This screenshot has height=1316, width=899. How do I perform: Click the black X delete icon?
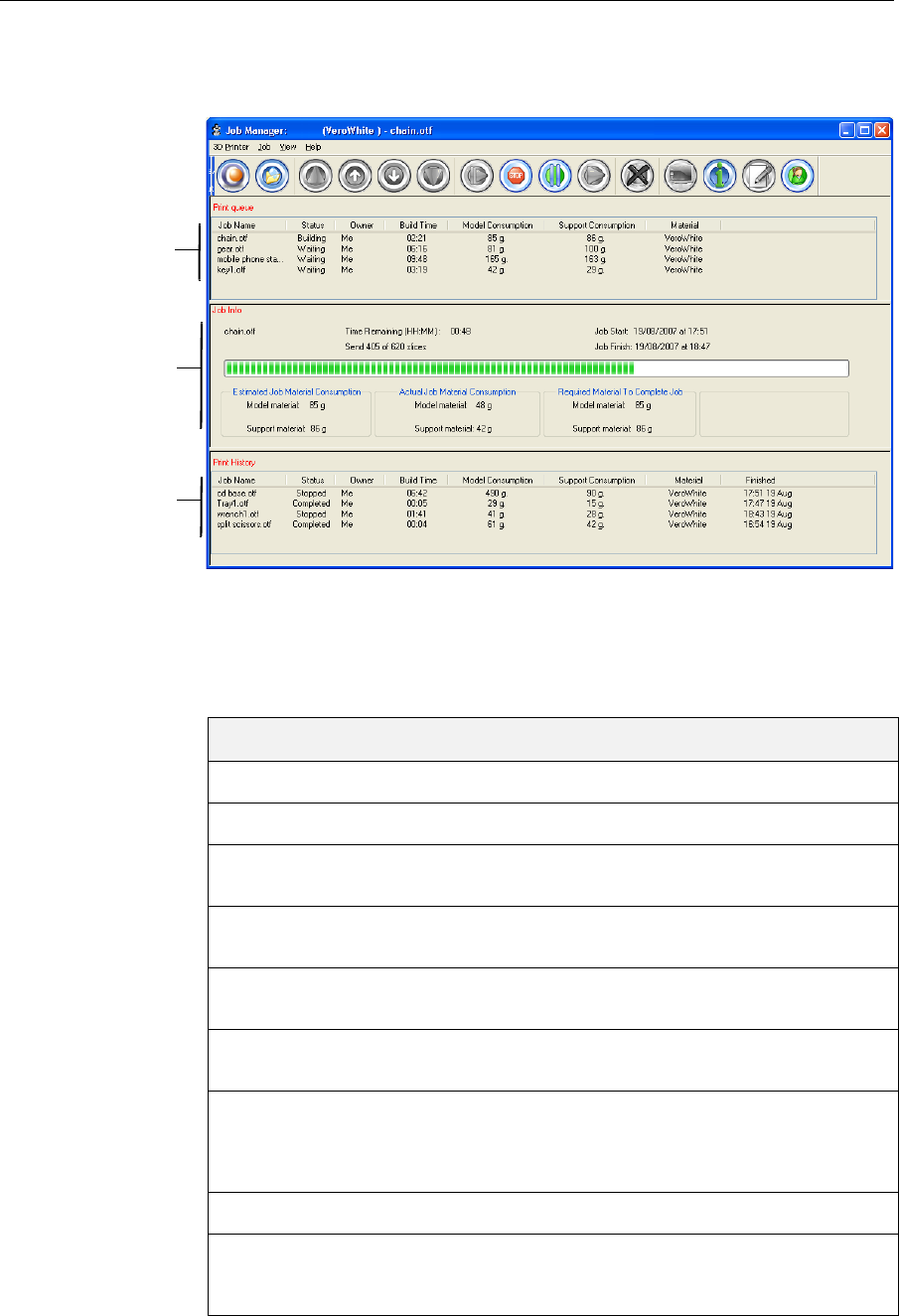coord(637,176)
